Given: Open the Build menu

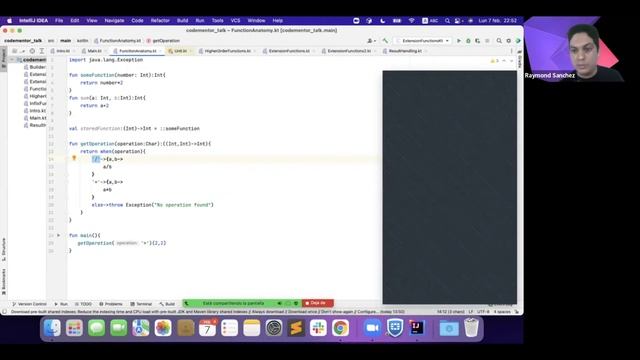Looking at the screenshot, I should [182, 20].
